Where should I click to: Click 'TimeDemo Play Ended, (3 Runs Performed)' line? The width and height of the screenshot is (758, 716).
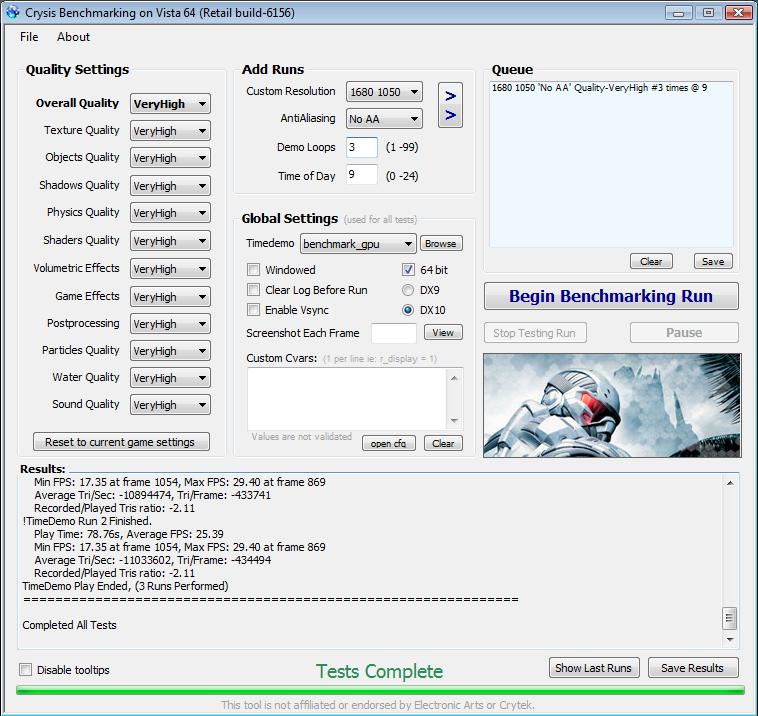pos(125,586)
